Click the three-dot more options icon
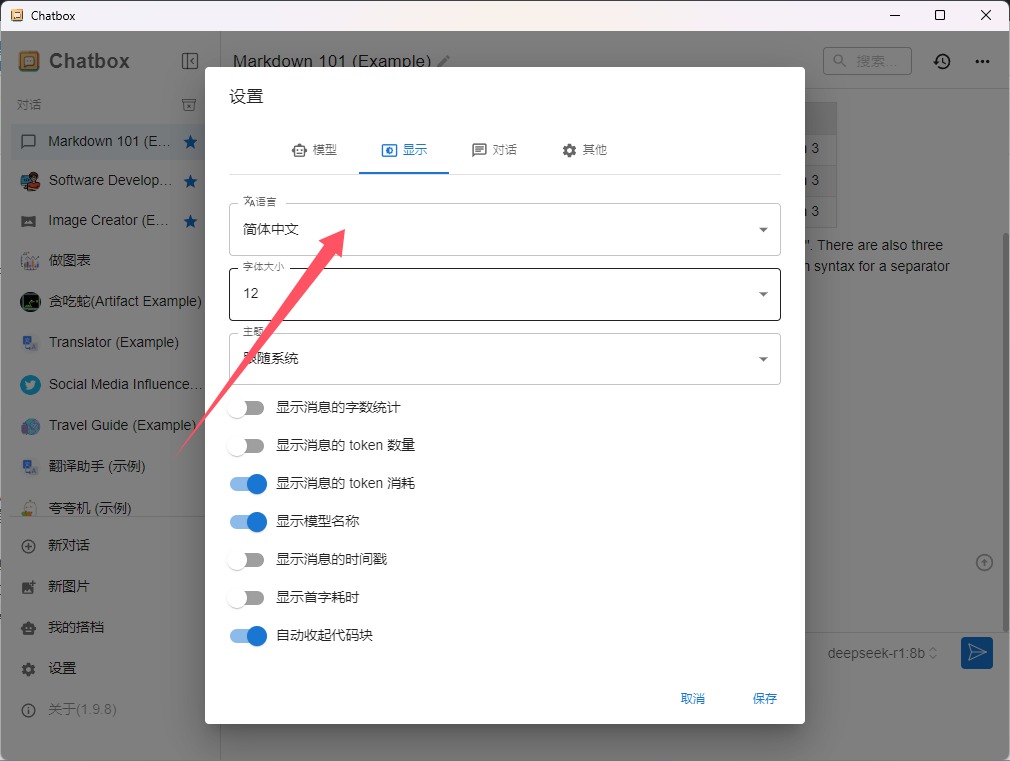1010x761 pixels. [983, 61]
